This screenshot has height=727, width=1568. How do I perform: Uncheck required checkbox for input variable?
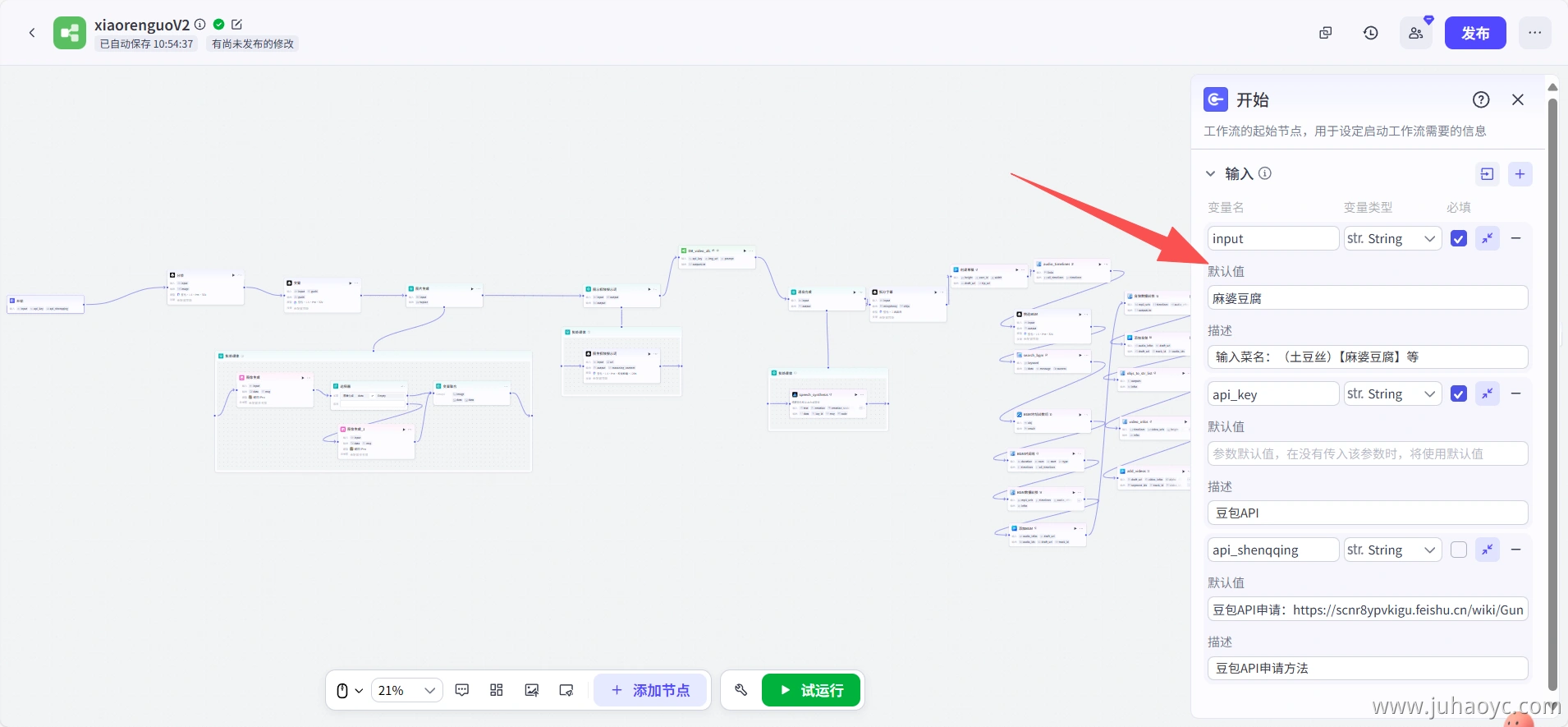[1458, 238]
